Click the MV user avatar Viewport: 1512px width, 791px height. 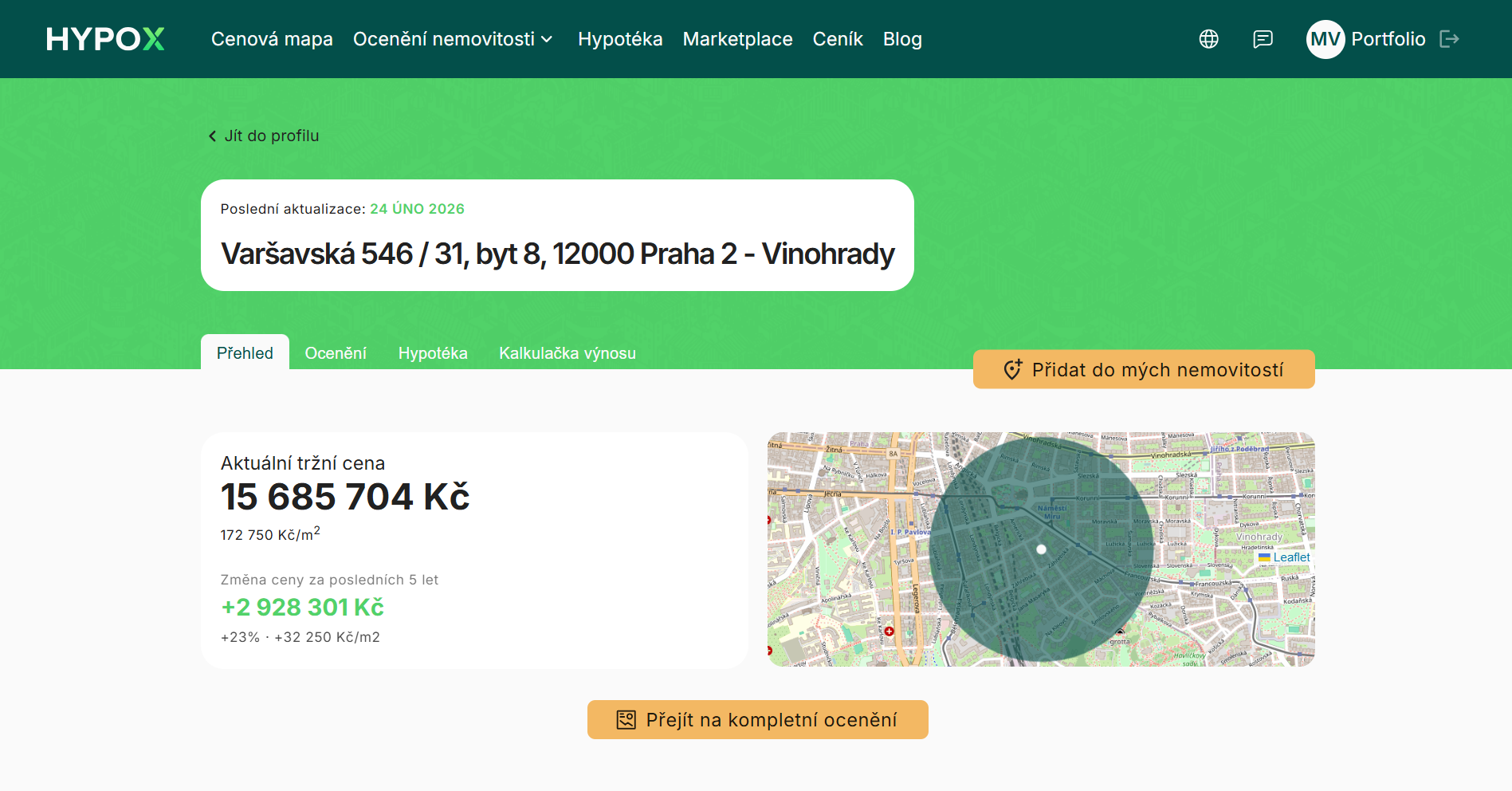tap(1325, 39)
